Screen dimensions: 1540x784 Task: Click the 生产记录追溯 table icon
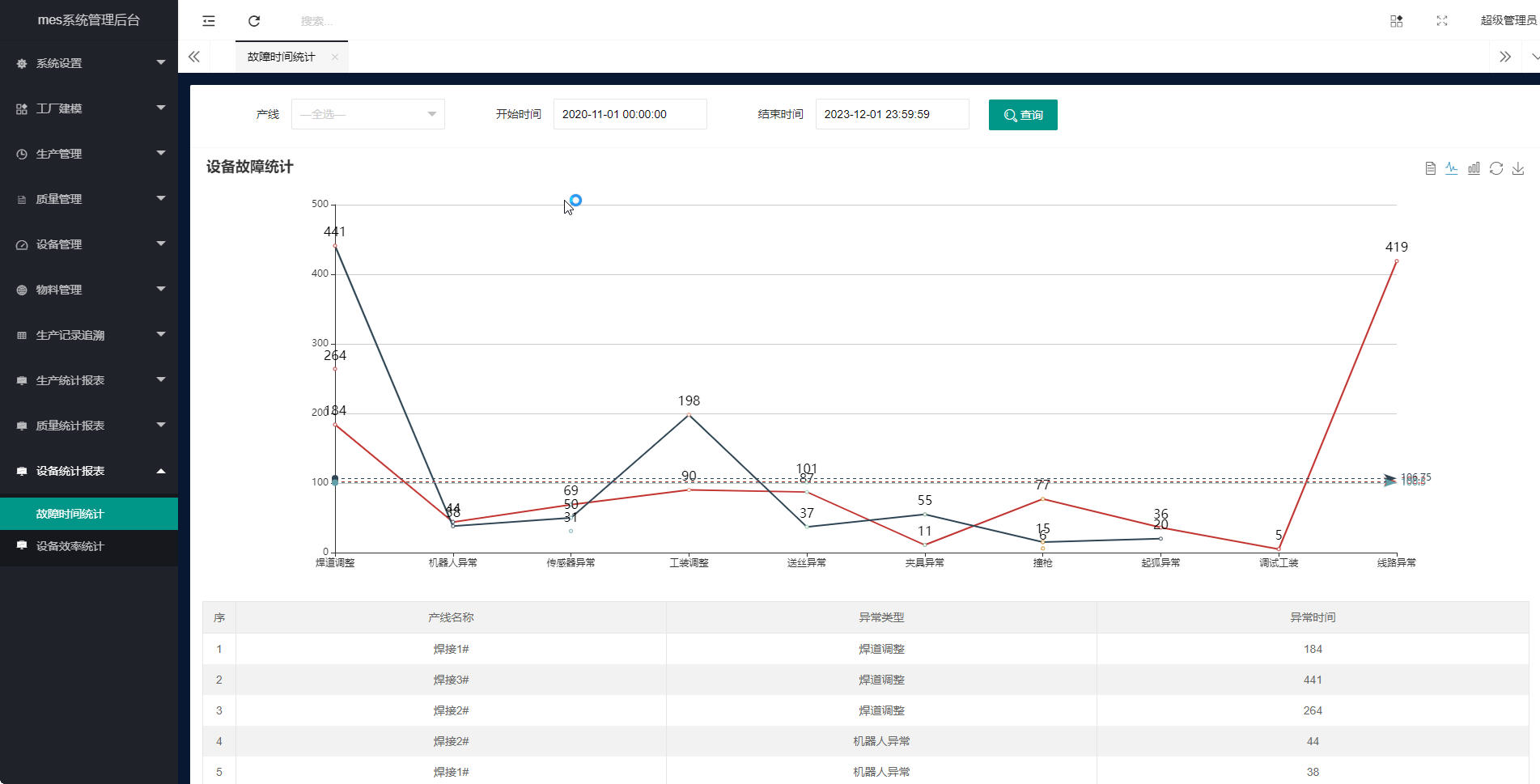click(22, 335)
